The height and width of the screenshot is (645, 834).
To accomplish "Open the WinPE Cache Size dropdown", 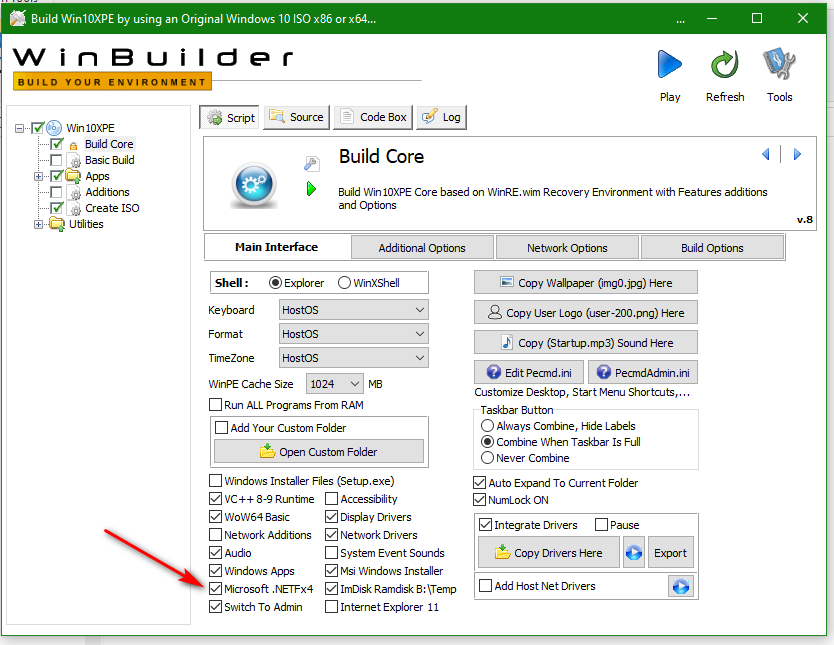I will click(335, 384).
